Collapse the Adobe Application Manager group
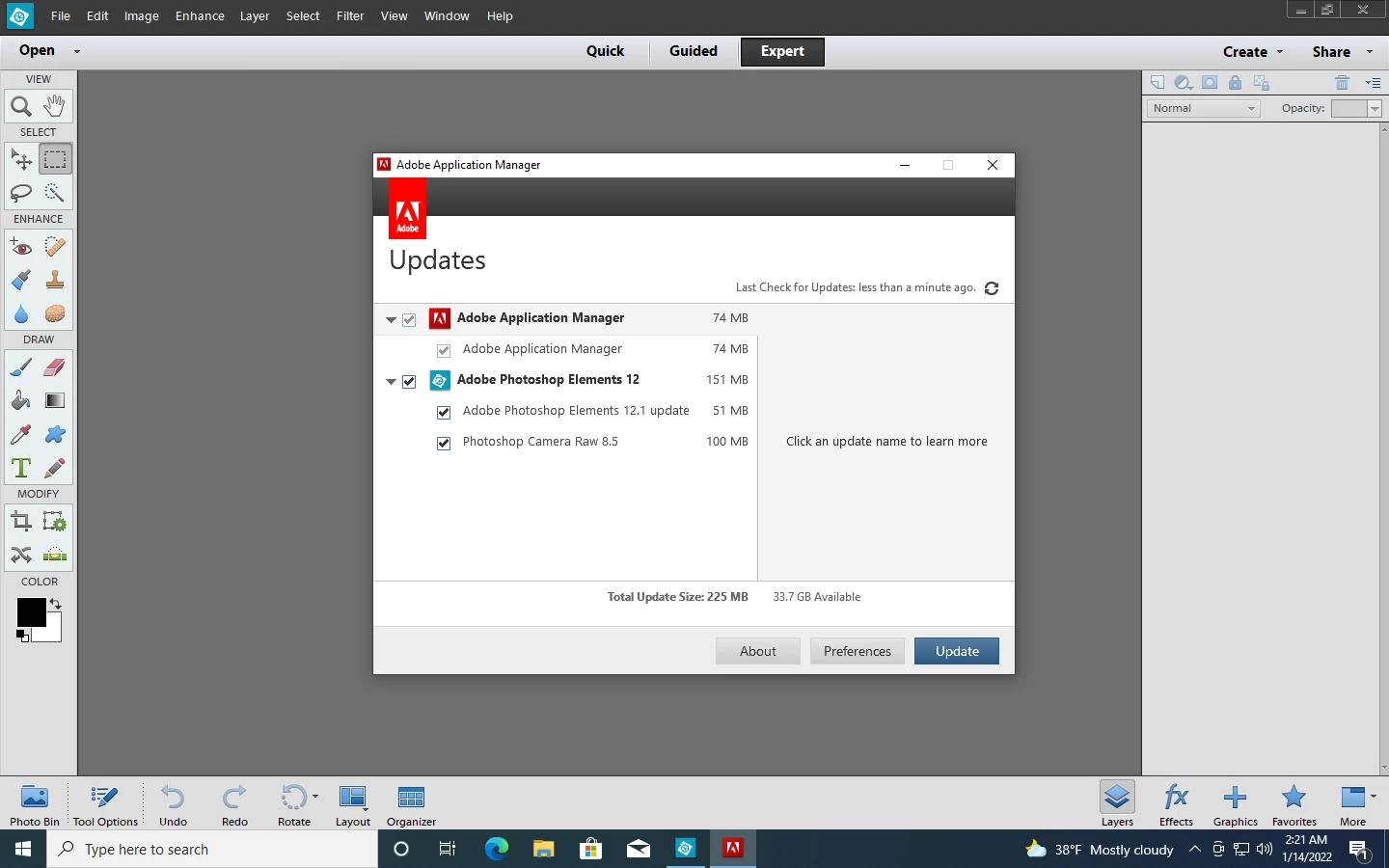This screenshot has height=868, width=1389. pos(391,319)
